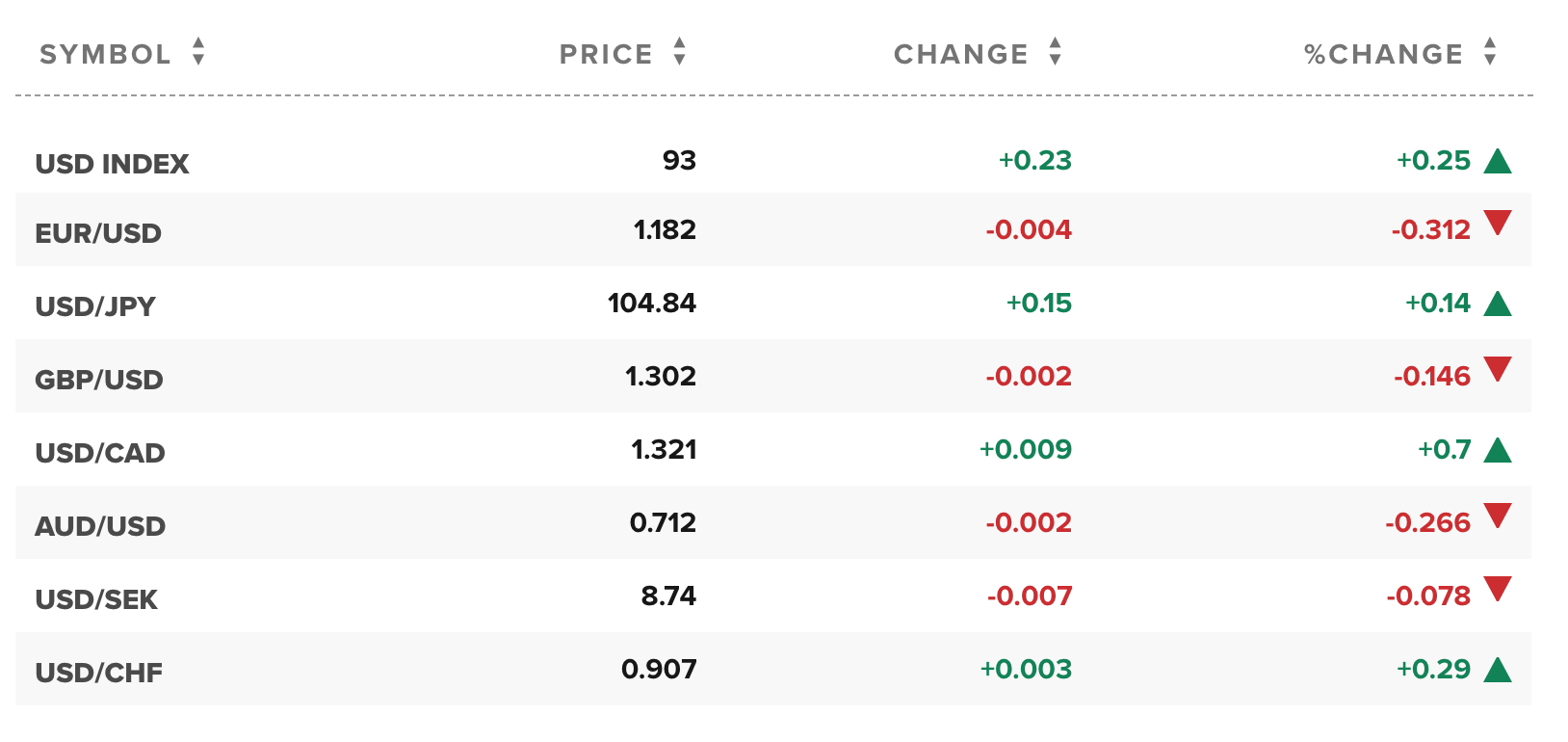Select USD/CAD percent change +0.7
This screenshot has width=1568, height=742.
click(1445, 449)
